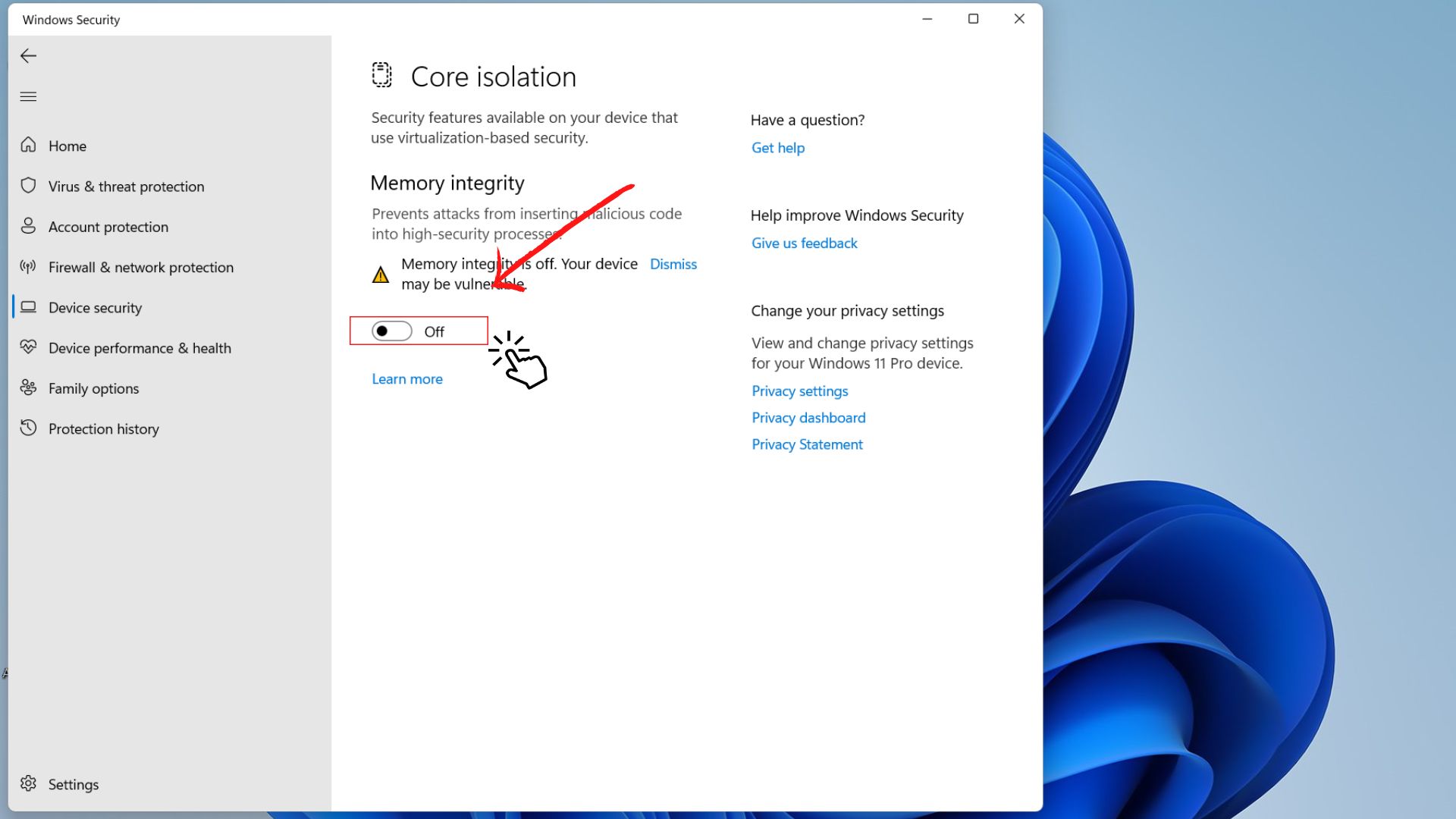
Task: Click the Family options people icon
Action: [x=28, y=388]
